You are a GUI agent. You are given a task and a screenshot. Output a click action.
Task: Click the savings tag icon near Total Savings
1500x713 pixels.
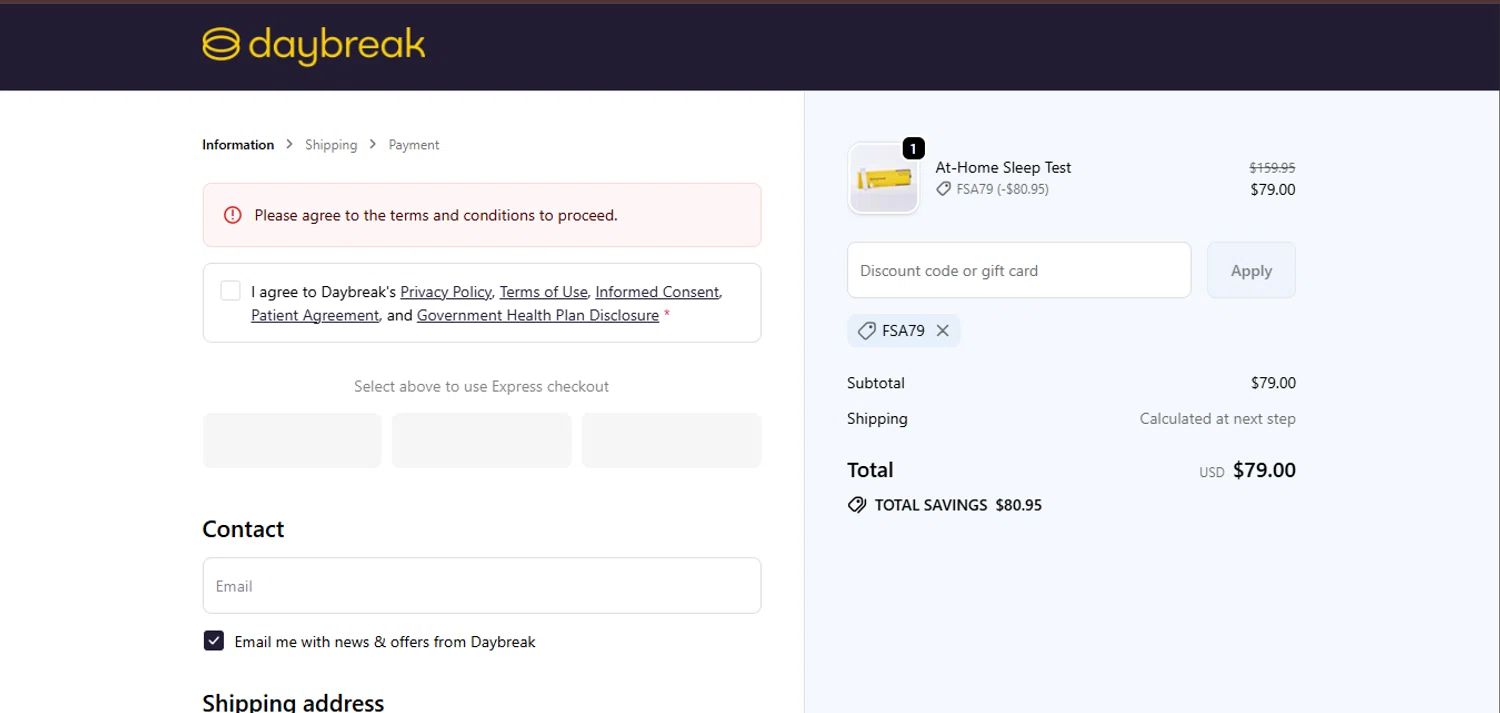(x=857, y=505)
